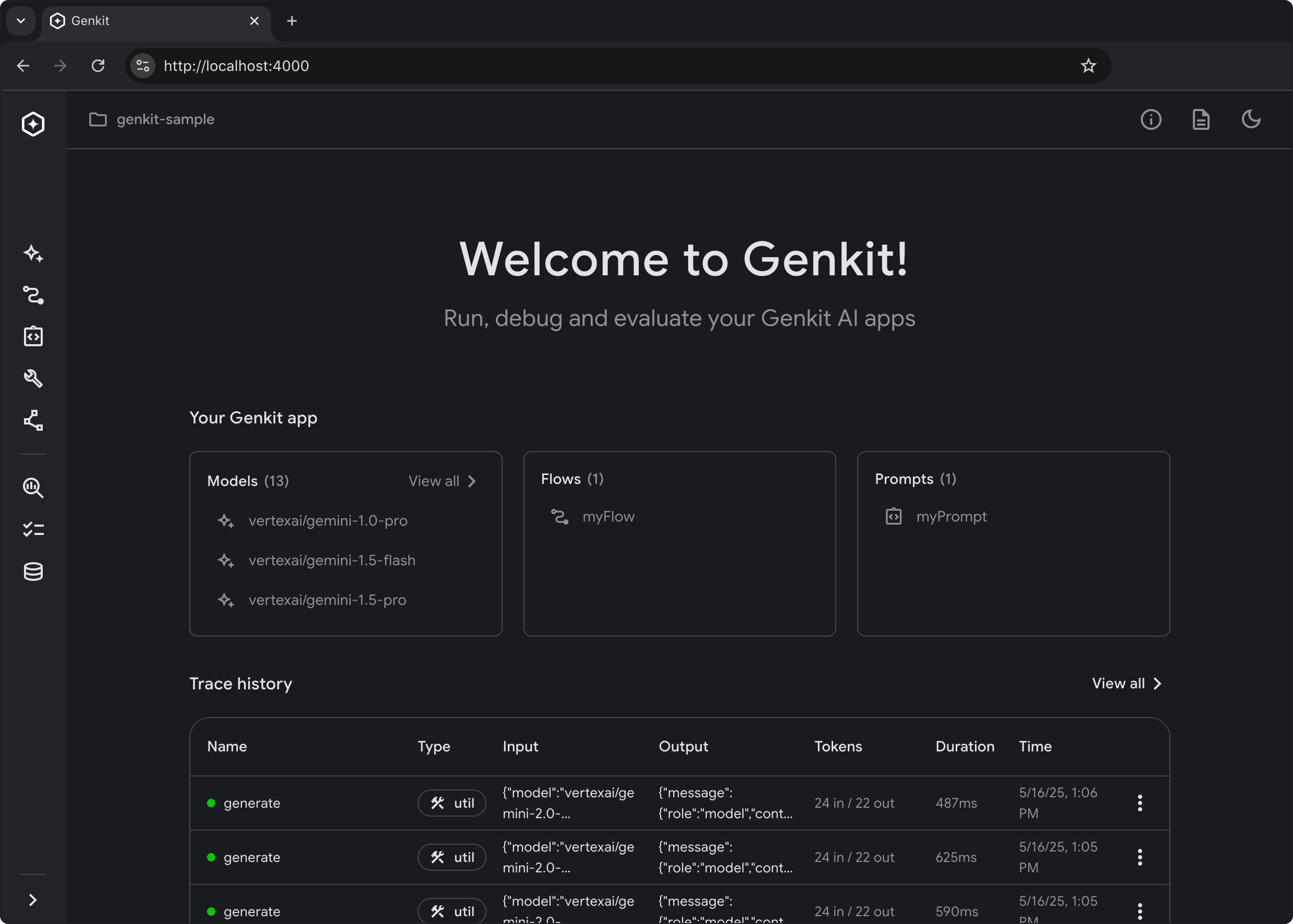Select the Models section in the sidebar
1293x924 pixels.
point(33,254)
